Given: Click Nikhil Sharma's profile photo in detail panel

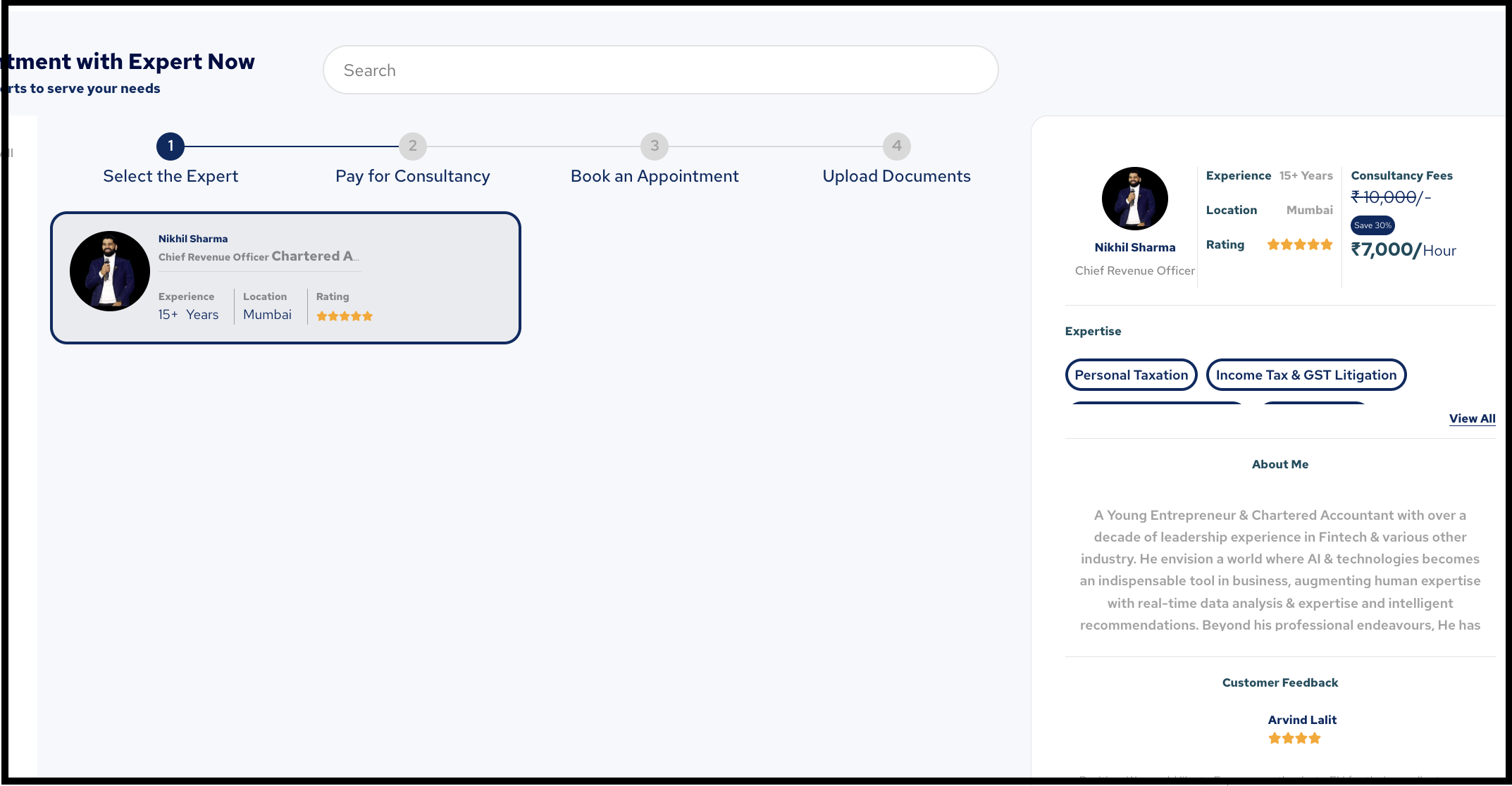Looking at the screenshot, I should tap(1135, 199).
